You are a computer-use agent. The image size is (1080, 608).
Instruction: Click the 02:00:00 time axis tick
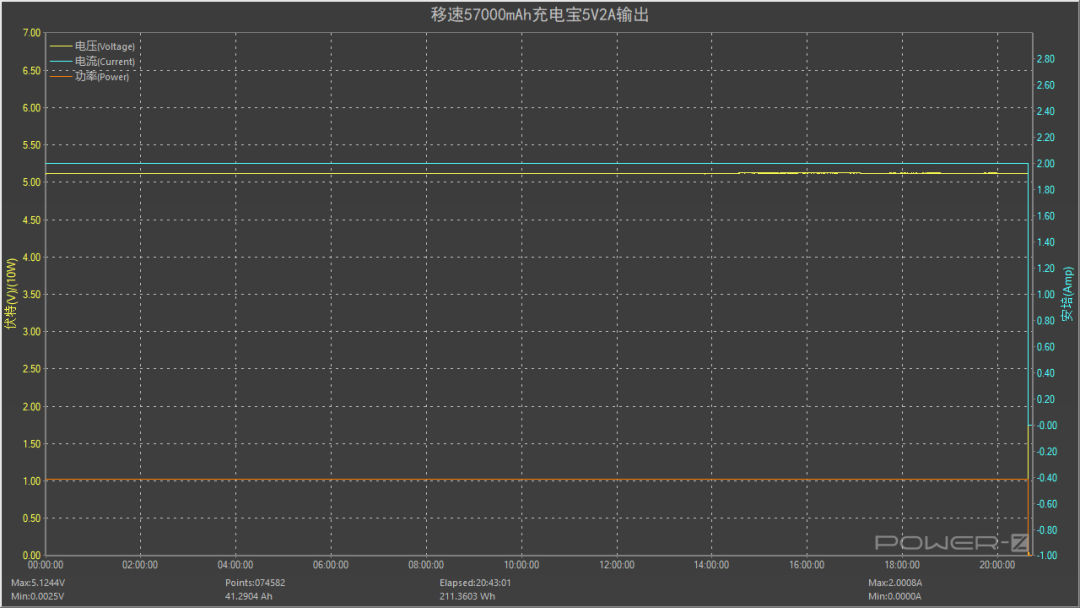pyautogui.click(x=141, y=565)
